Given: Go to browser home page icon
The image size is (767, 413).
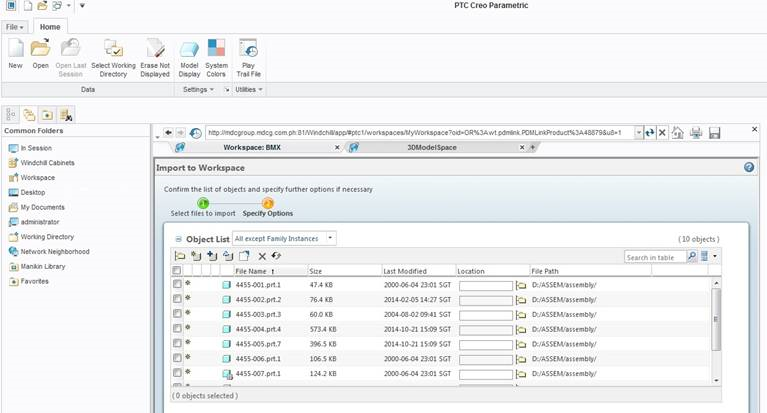Looking at the screenshot, I should pyautogui.click(x=677, y=133).
